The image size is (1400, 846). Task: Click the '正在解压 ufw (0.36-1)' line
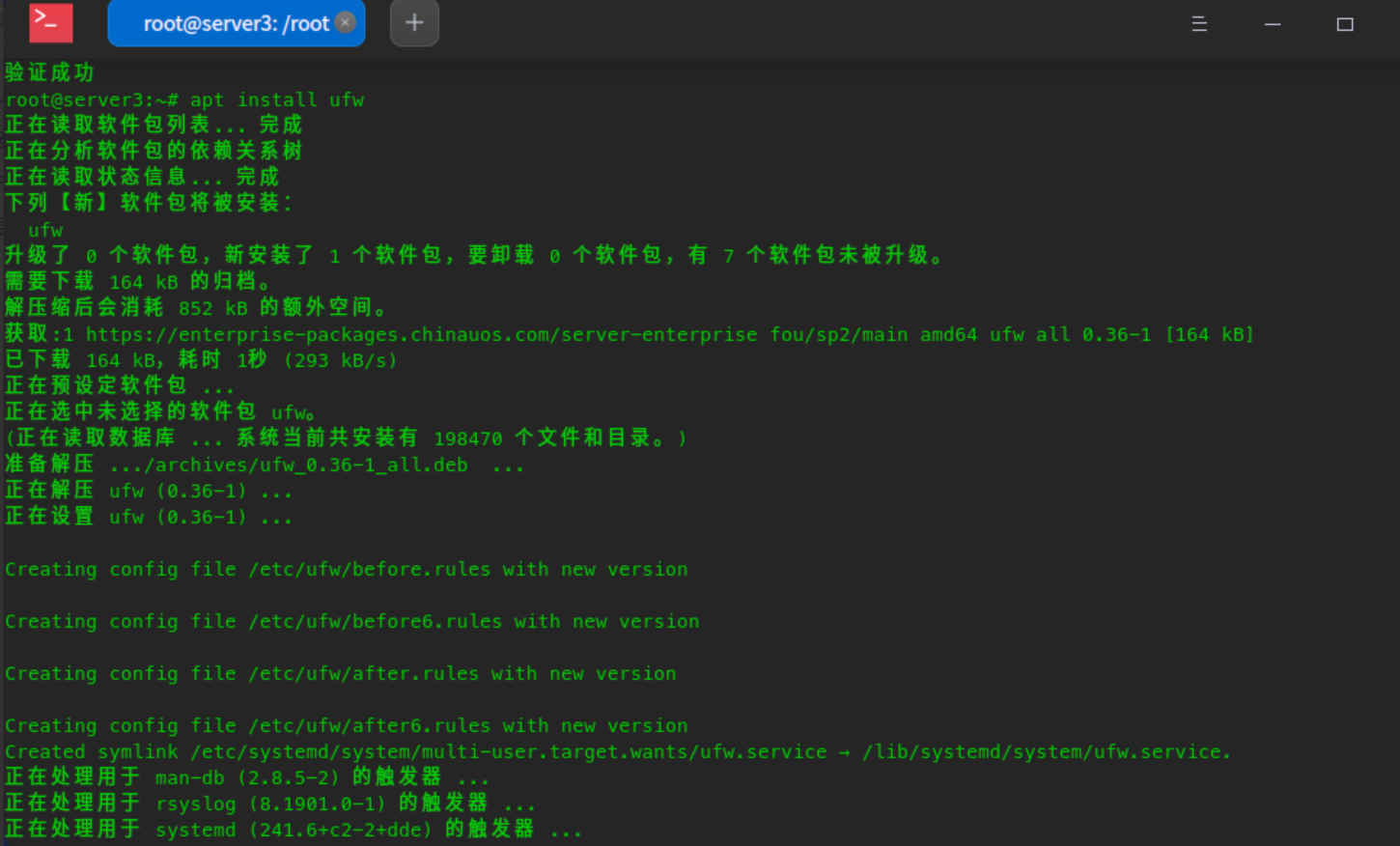point(148,491)
